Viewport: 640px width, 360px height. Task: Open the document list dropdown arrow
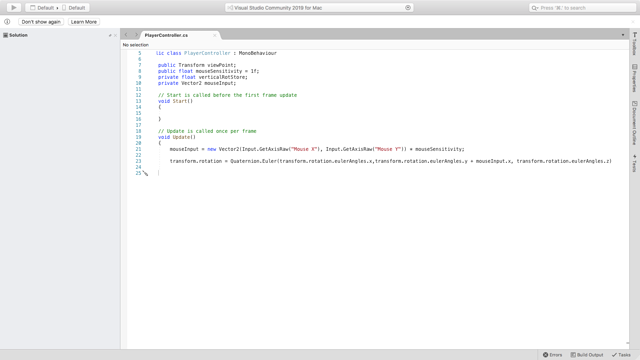pyautogui.click(x=623, y=35)
